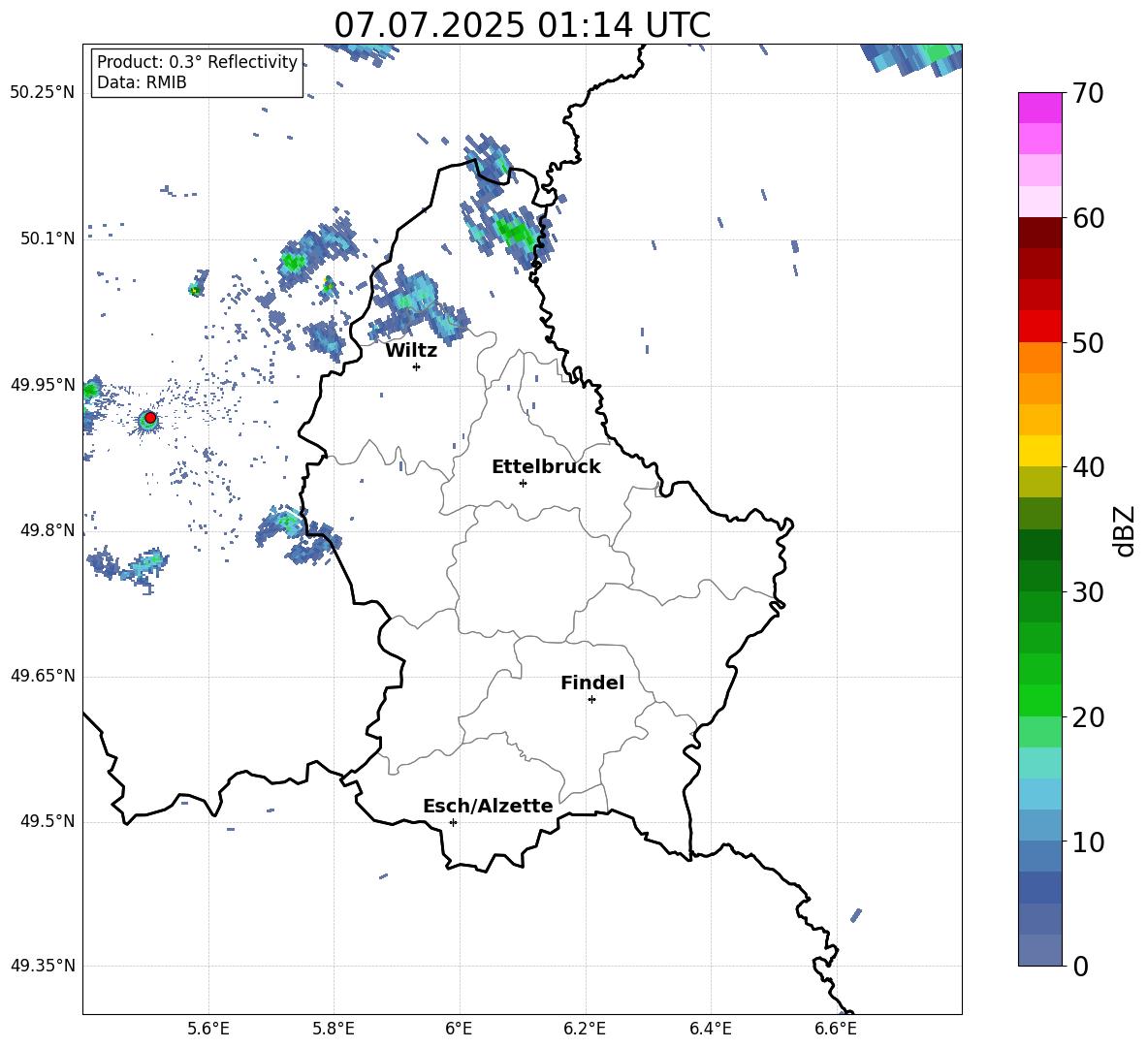1148x1048 pixels.
Task: Click the dBZ colorbar label
Action: pos(1126,530)
